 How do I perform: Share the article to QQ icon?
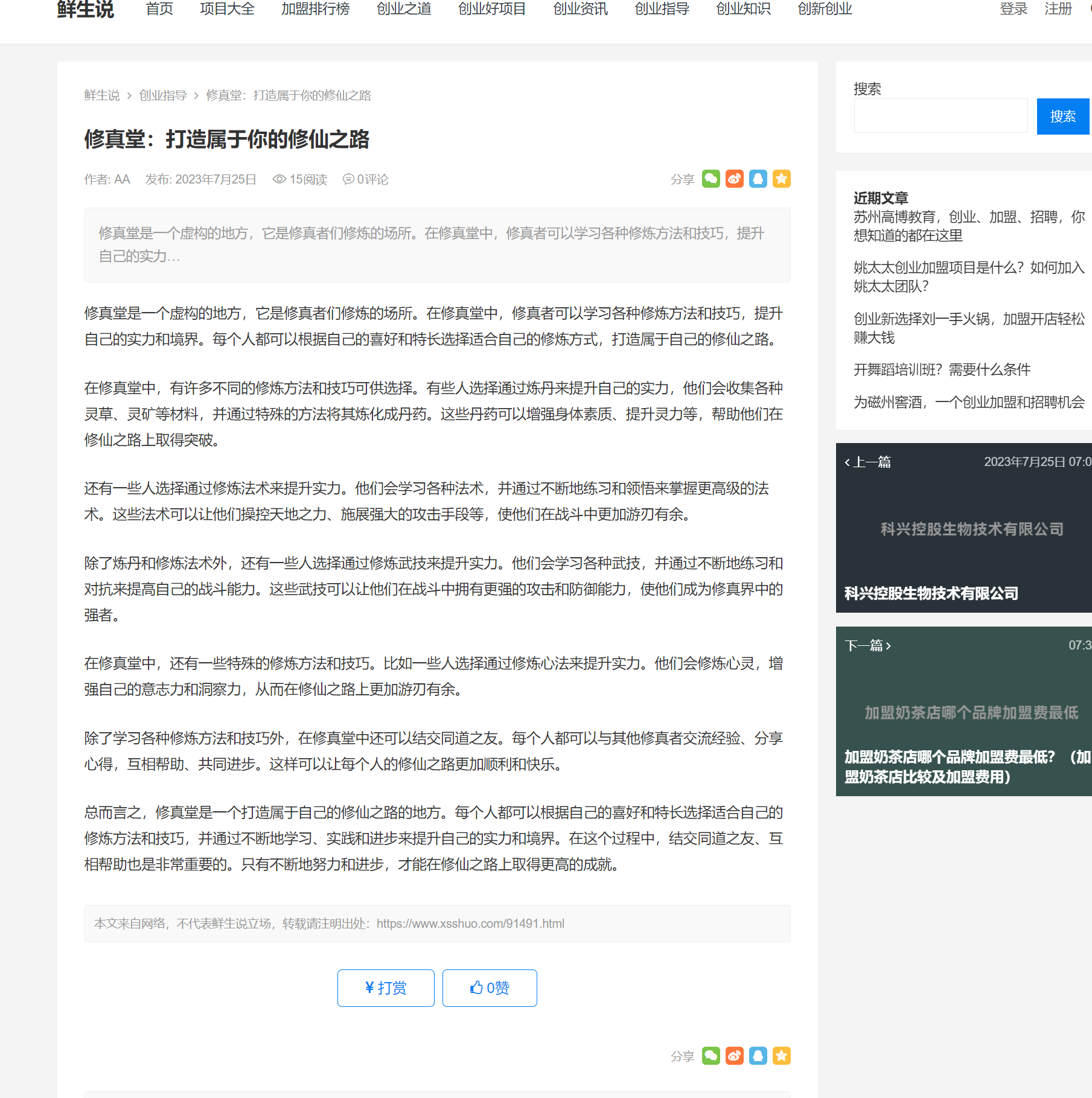[758, 179]
